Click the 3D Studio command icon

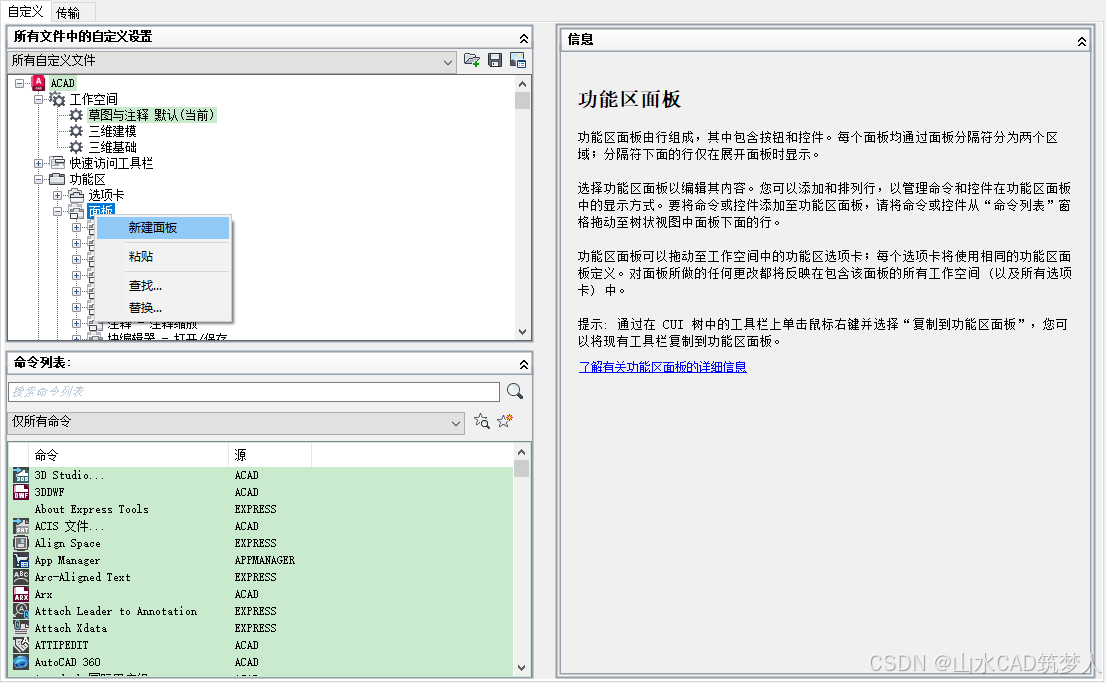click(x=21, y=475)
